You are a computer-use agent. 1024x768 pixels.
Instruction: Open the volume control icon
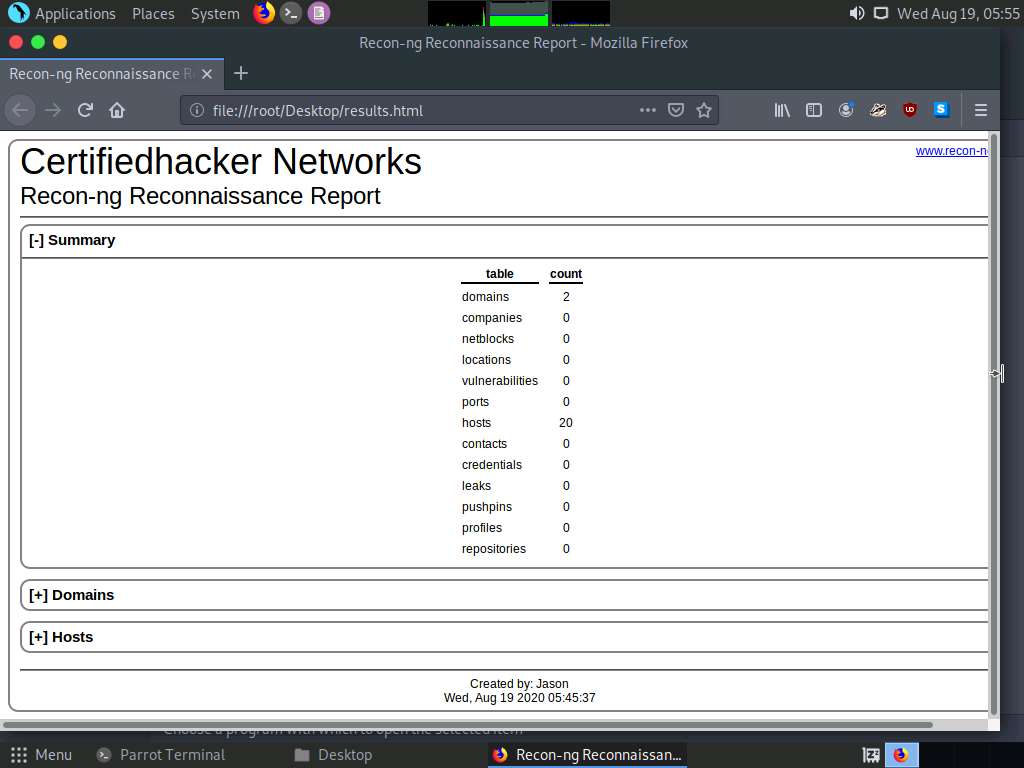[857, 13]
